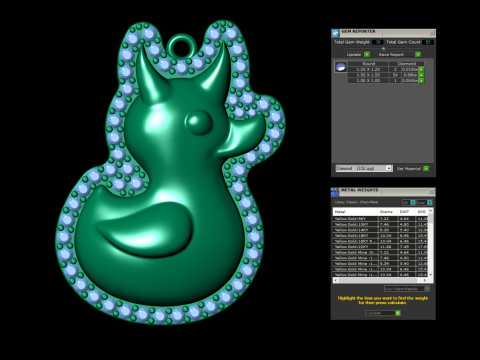Click the pendant's bail ring at top
Image resolution: width=480 pixels, height=360 pixels.
click(182, 46)
